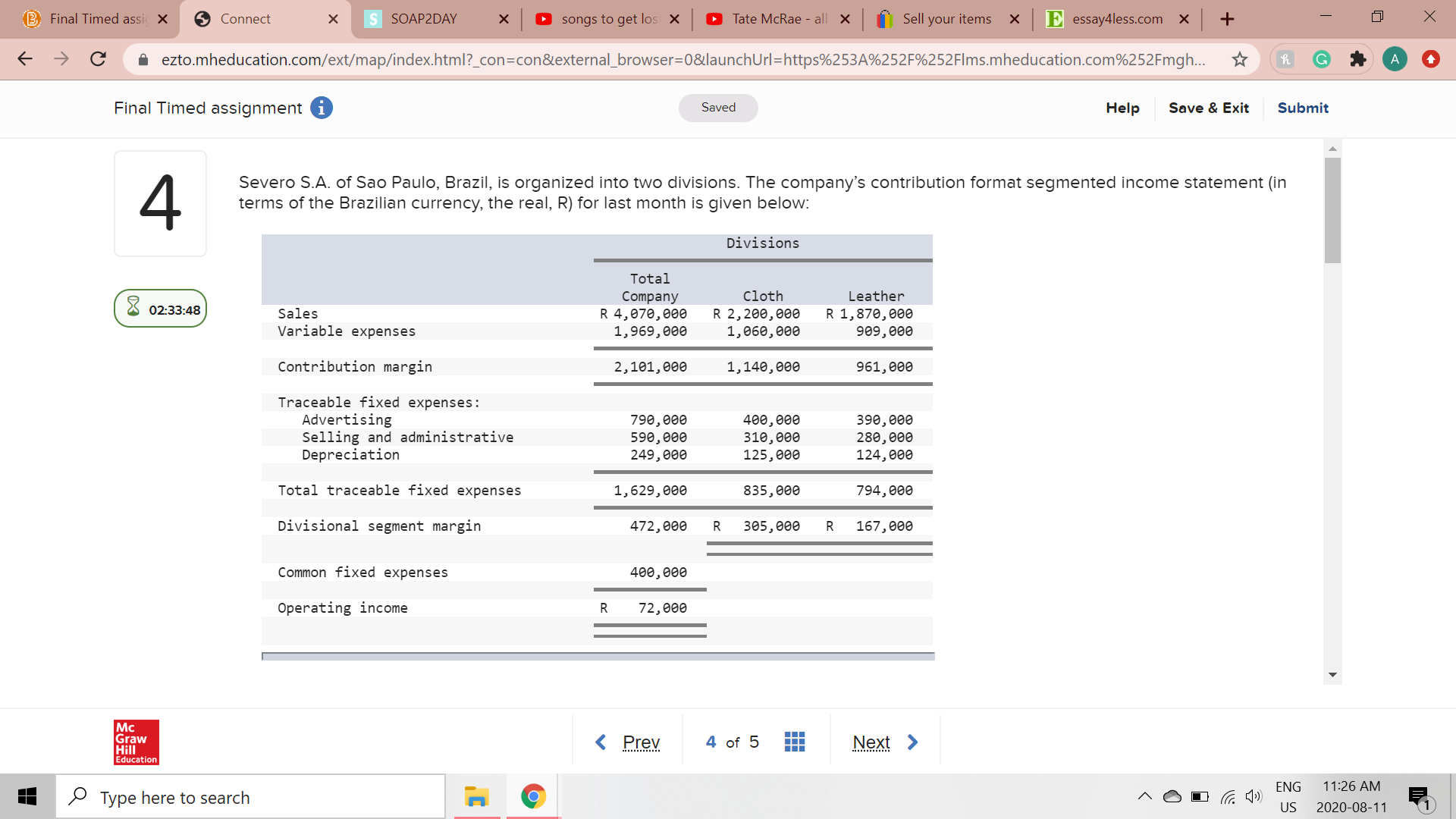This screenshot has height=819, width=1456.
Task: Open the Honey extension icon
Action: (x=1285, y=59)
